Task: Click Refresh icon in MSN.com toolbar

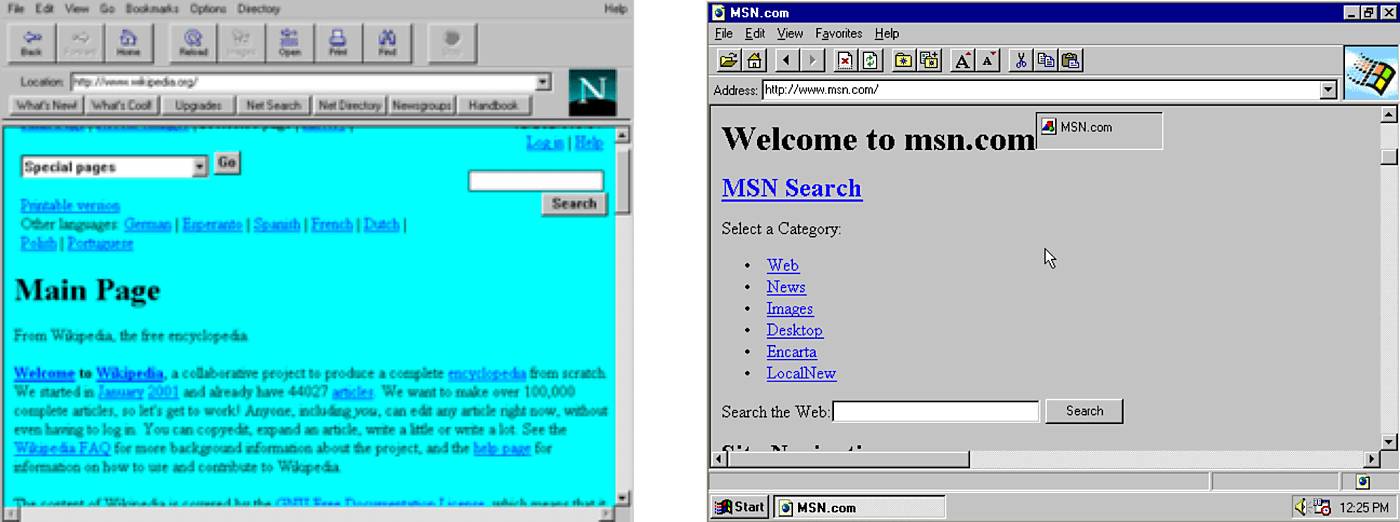Action: 870,61
